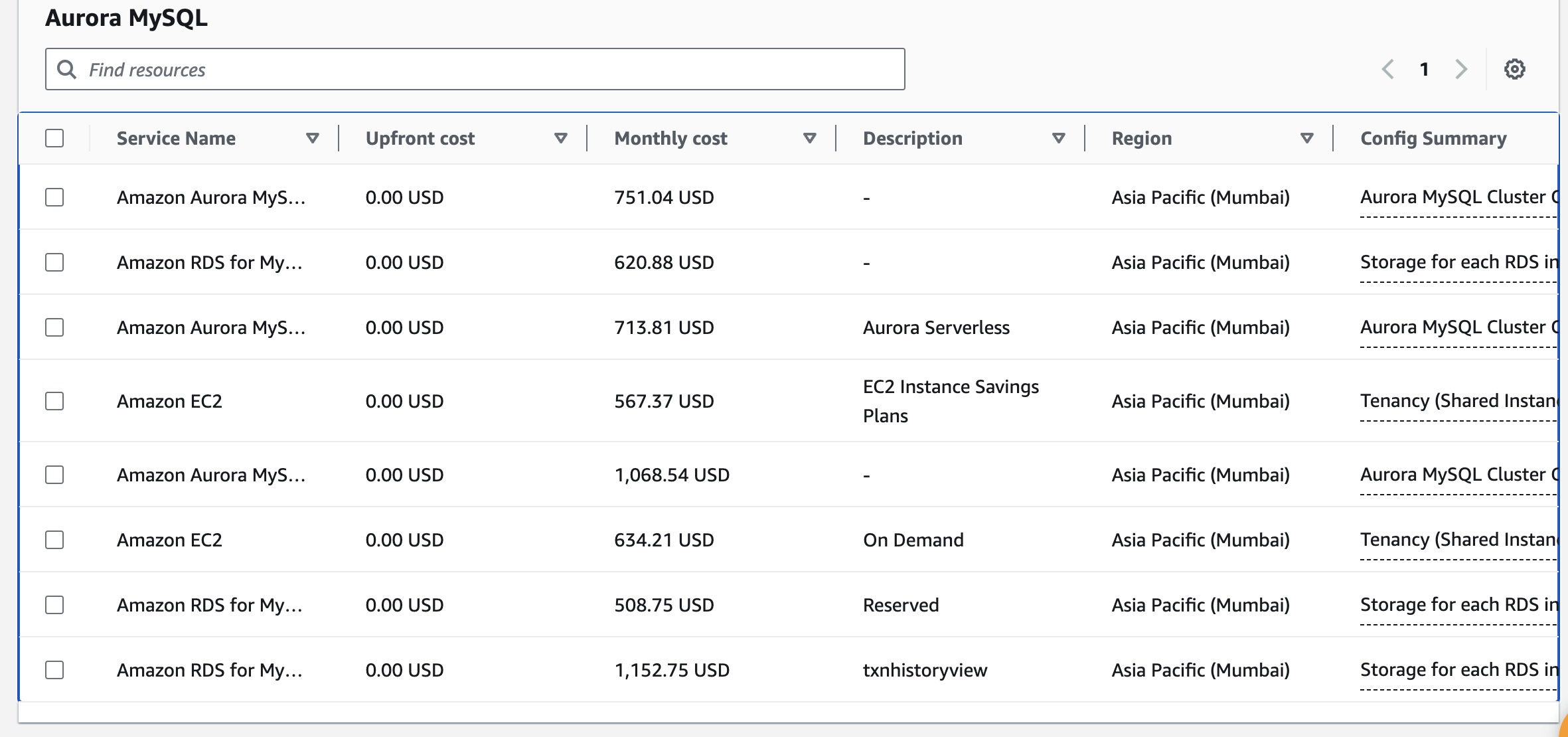Click Amazon RDS for My… name in txnhistoryview row
This screenshot has height=737, width=1568.
[210, 670]
